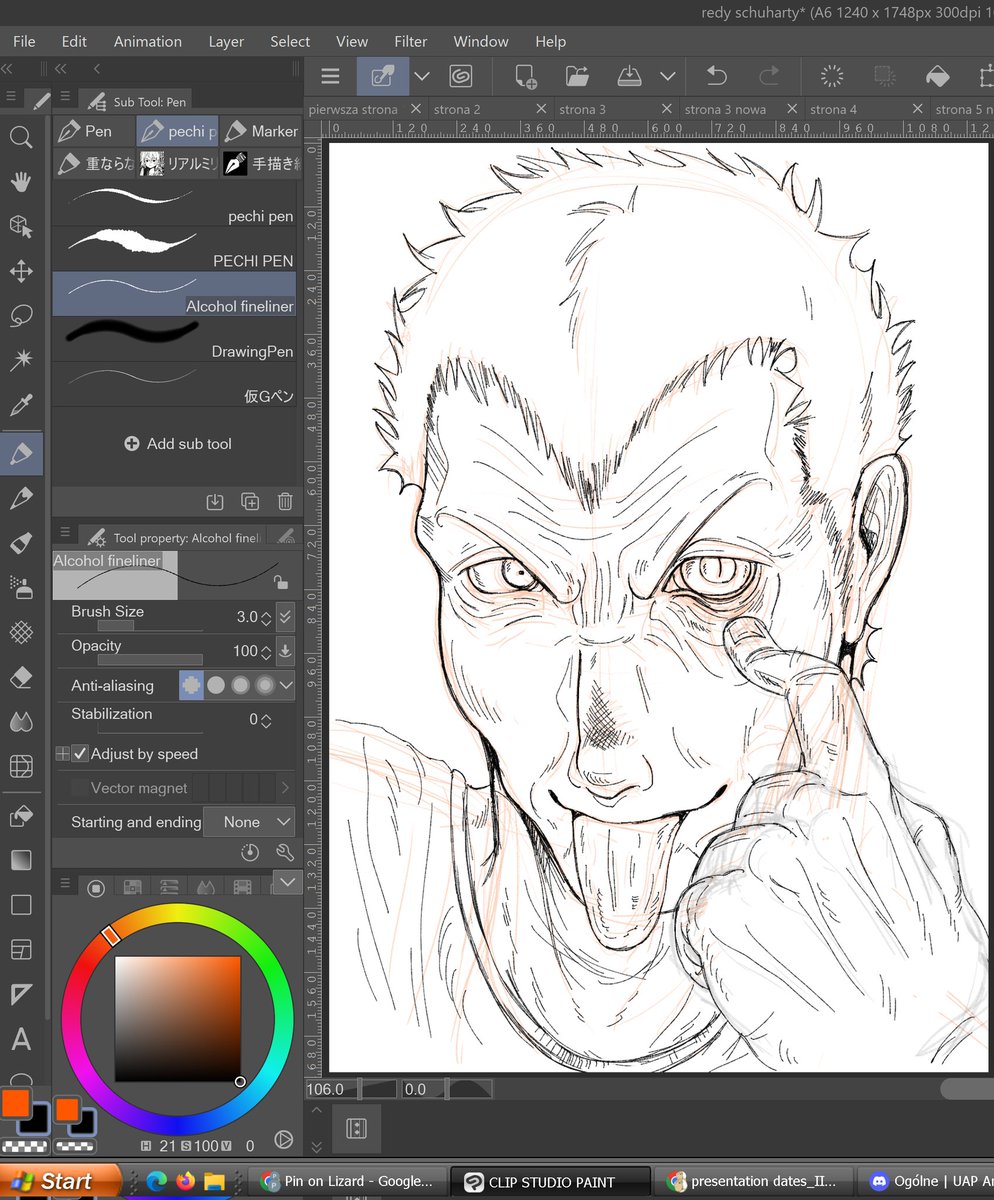Select the Lasso selection tool
994x1200 pixels.
point(21,316)
